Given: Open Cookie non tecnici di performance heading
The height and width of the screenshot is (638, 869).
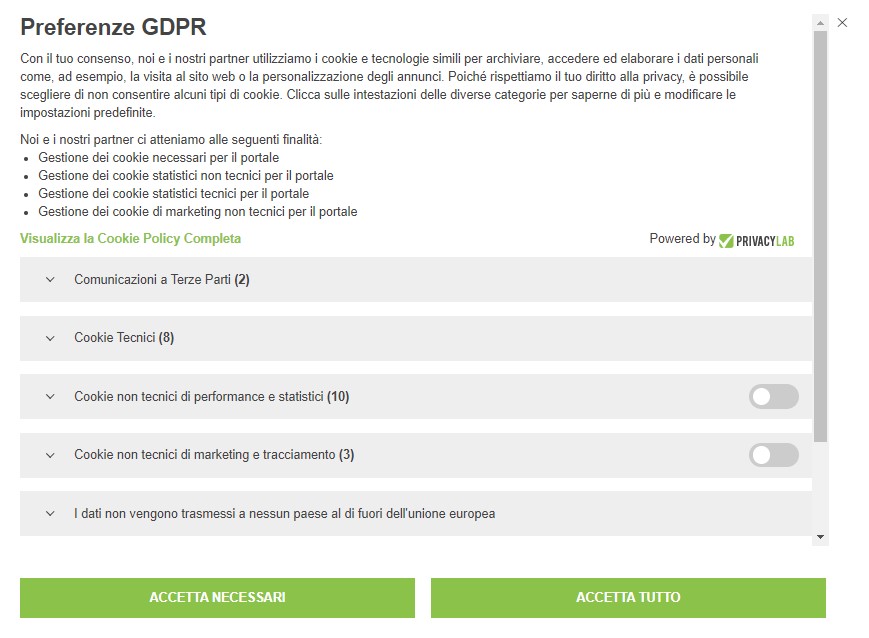Looking at the screenshot, I should [x=211, y=397].
